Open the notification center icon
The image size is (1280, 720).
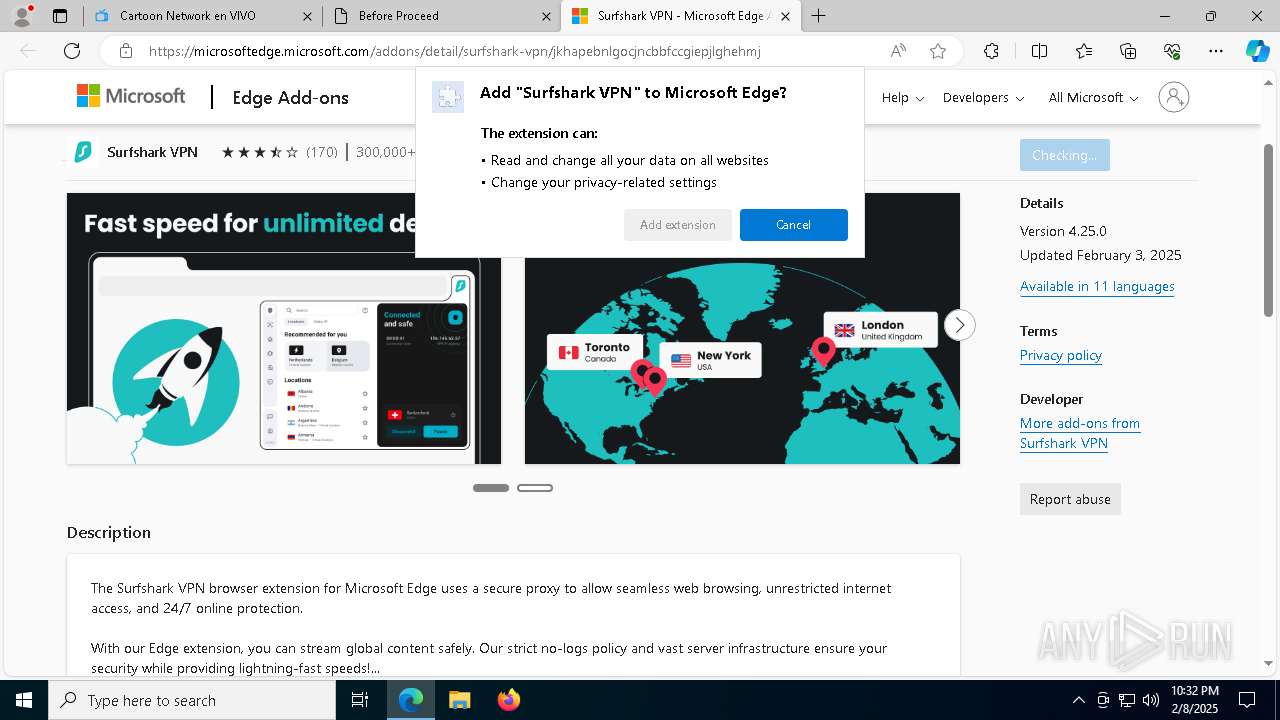(1247, 700)
